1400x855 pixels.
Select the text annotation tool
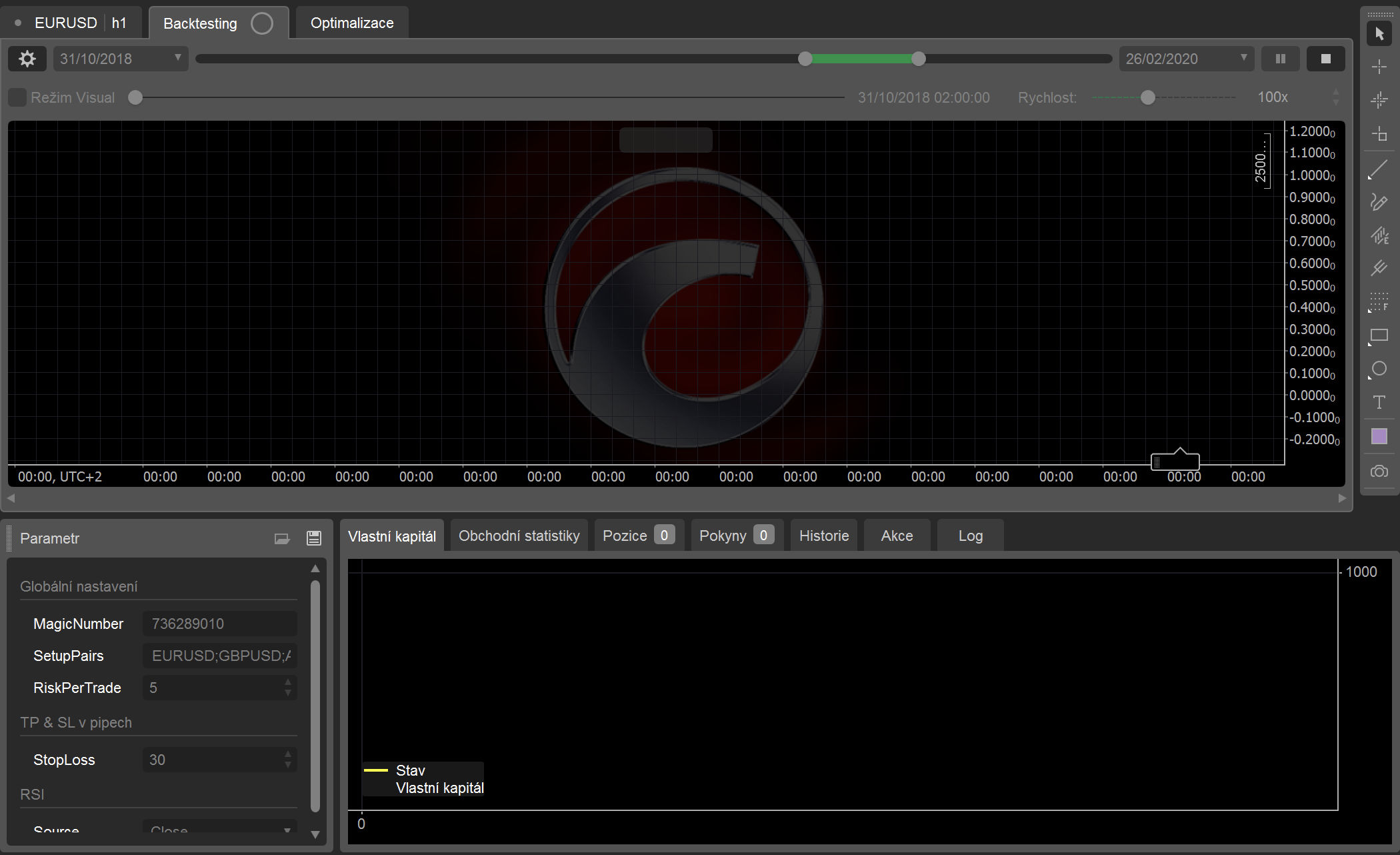pyautogui.click(x=1379, y=402)
